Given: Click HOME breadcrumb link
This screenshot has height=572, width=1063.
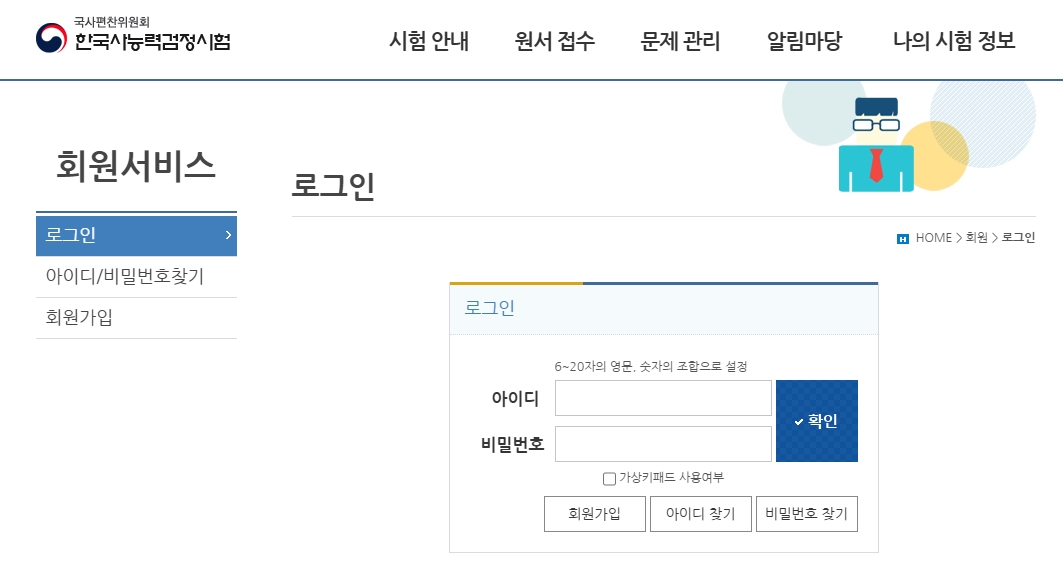Looking at the screenshot, I should tap(934, 238).
